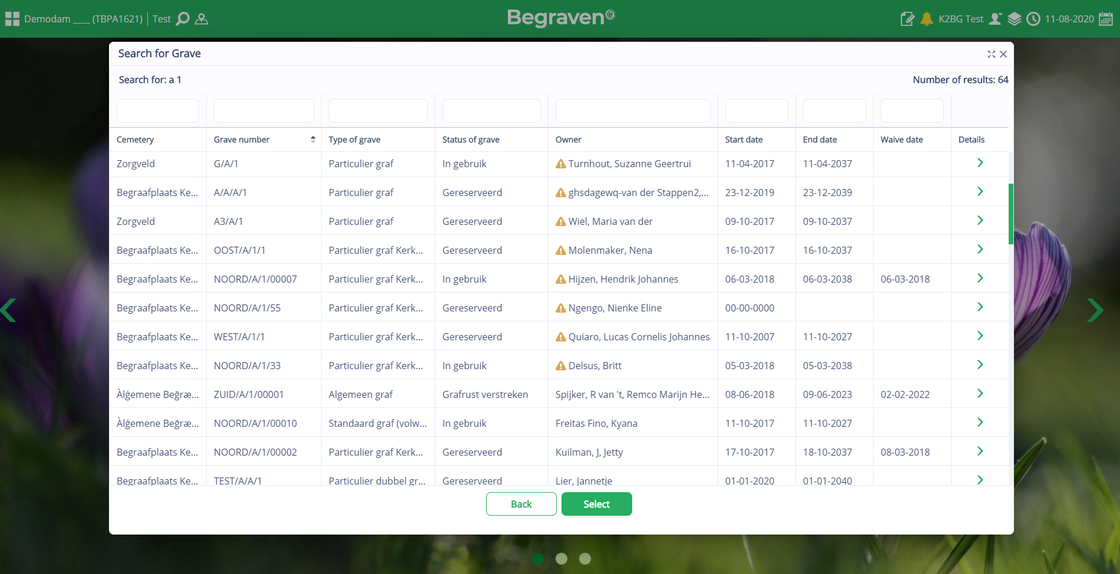This screenshot has width=1120, height=574.
Task: Switch to the second carousel dot
Action: [561, 558]
